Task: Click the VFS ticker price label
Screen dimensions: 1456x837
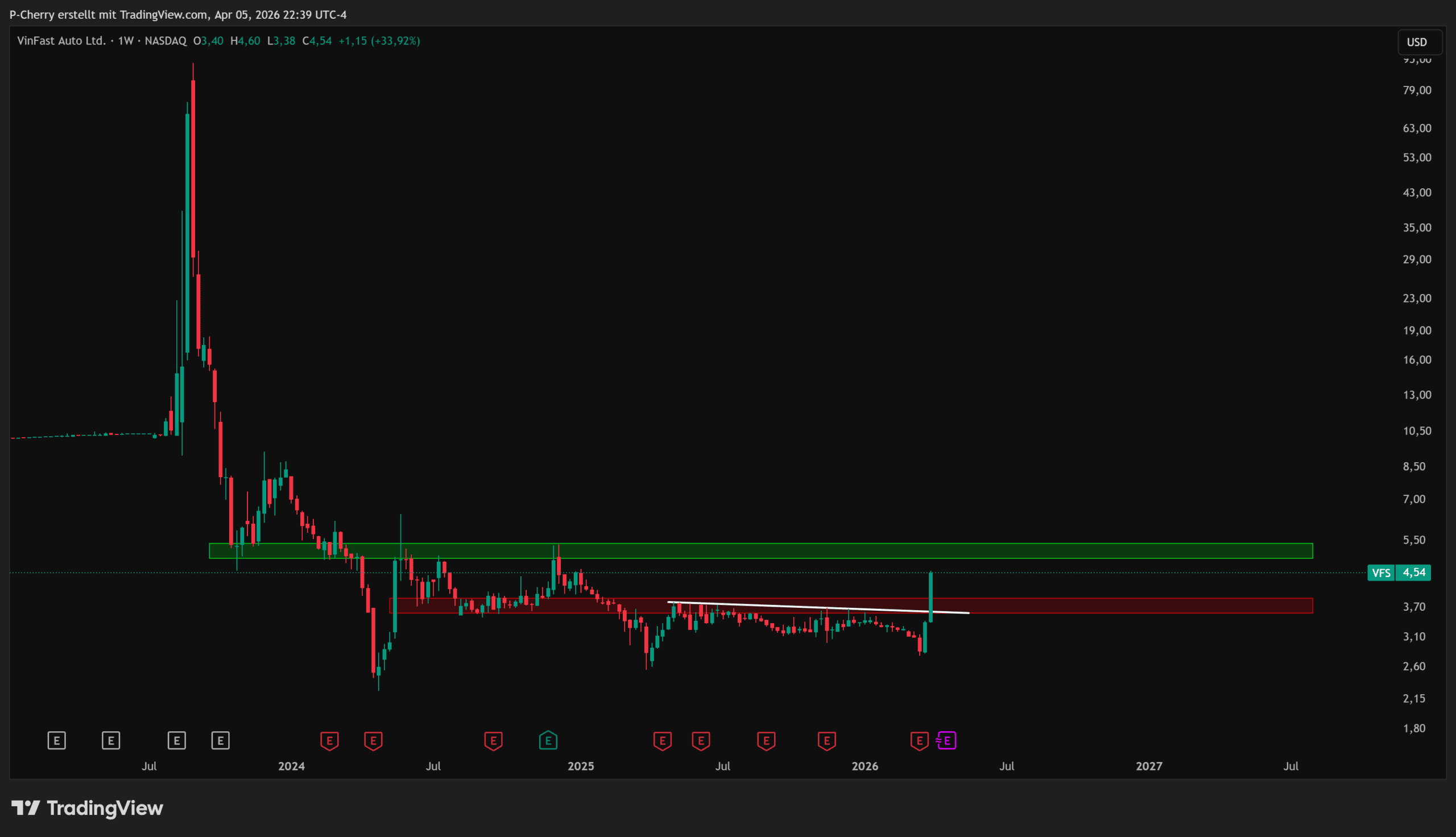Action: point(1381,573)
